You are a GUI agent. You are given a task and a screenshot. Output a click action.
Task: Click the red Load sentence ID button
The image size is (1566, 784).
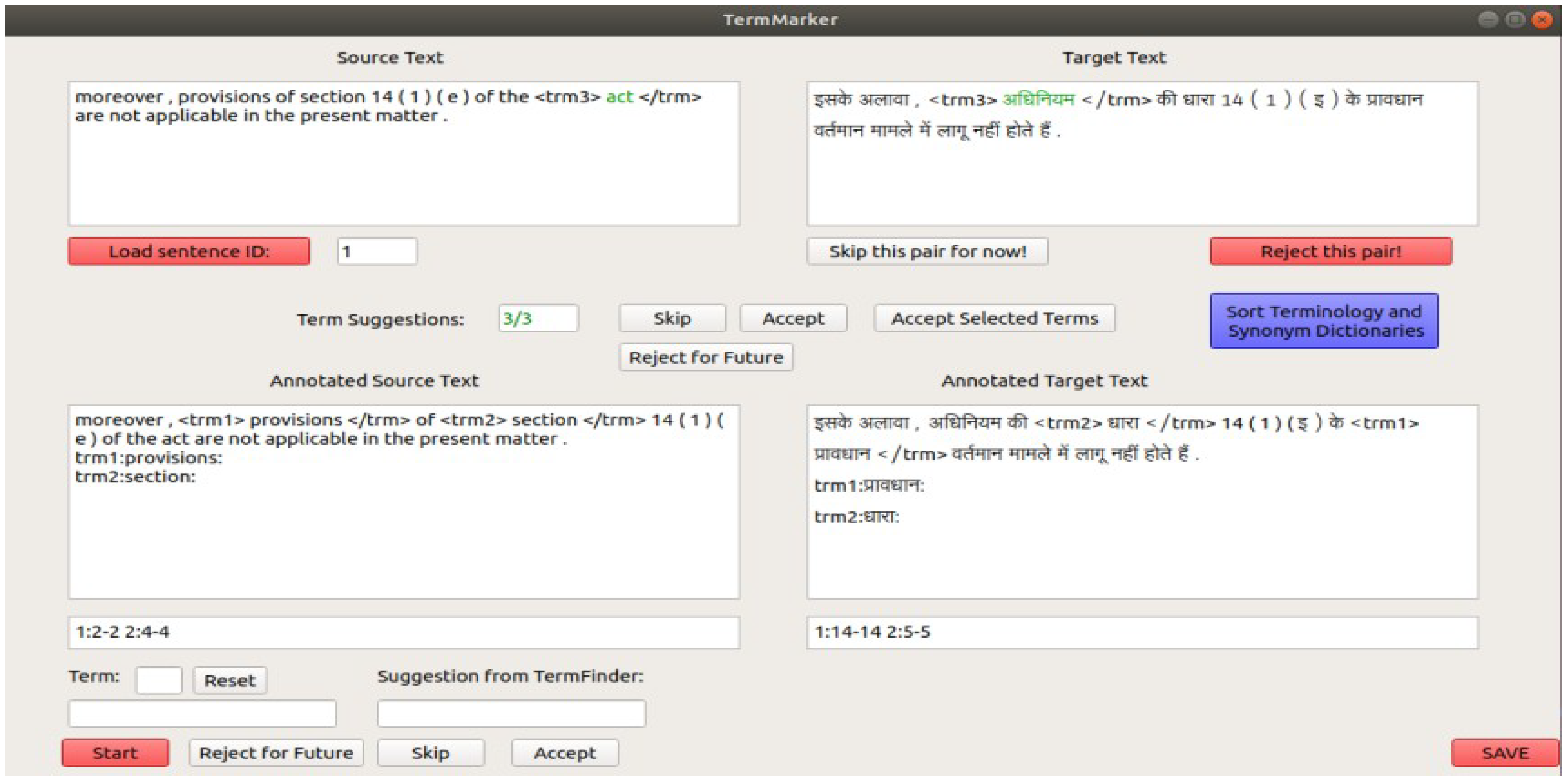[x=188, y=251]
